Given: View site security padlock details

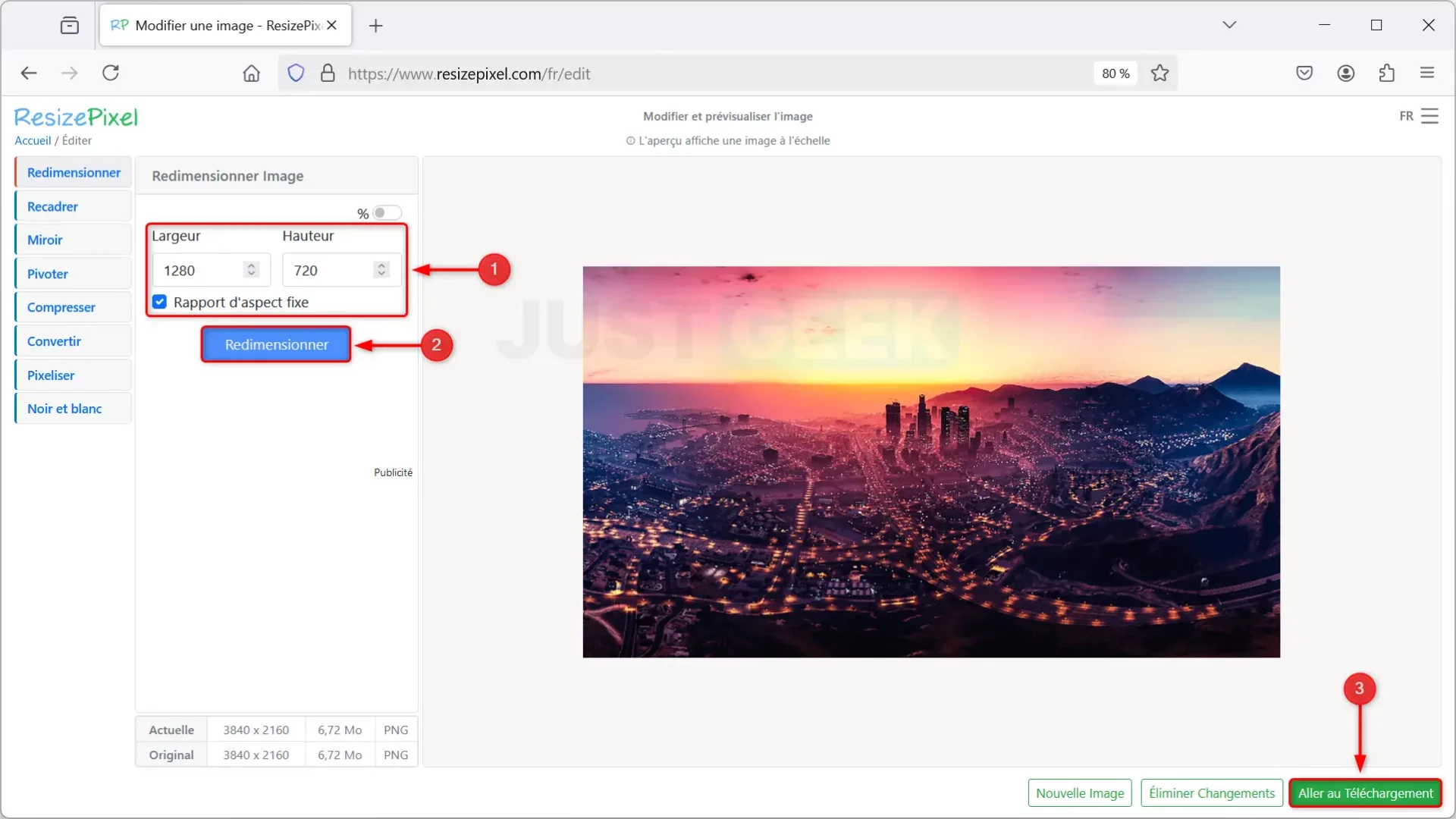Looking at the screenshot, I should click(x=328, y=74).
